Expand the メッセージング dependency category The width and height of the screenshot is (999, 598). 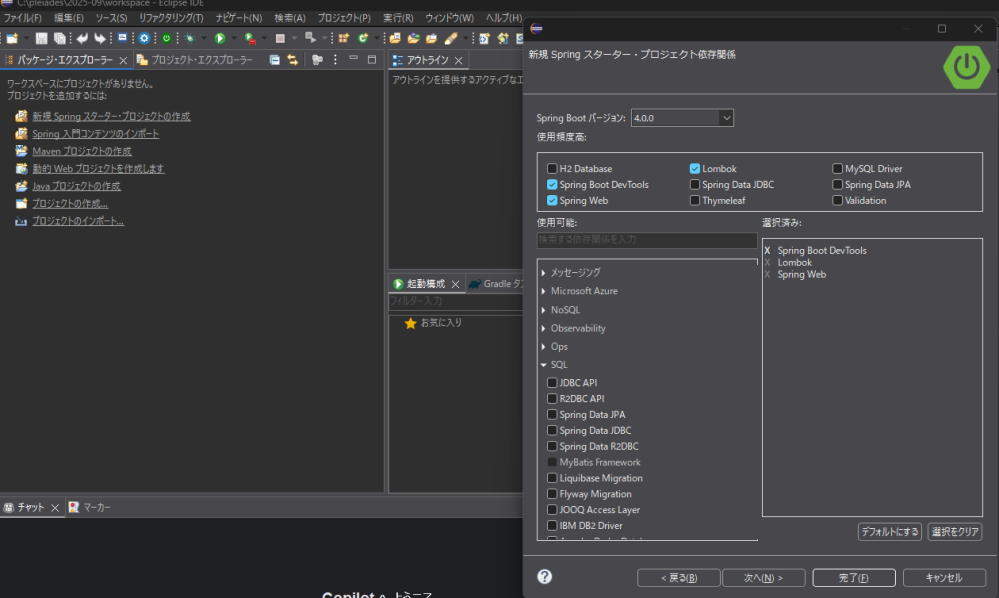coord(543,273)
